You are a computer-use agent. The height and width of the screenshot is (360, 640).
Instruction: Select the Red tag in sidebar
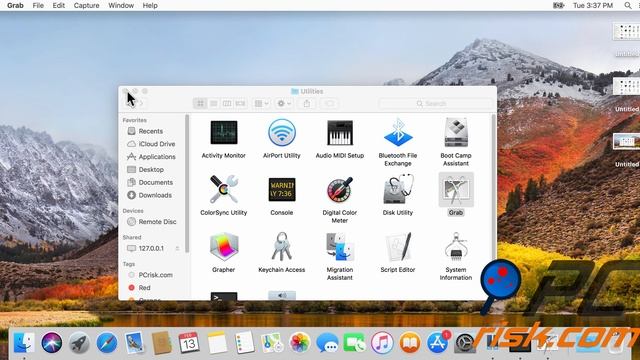click(144, 288)
